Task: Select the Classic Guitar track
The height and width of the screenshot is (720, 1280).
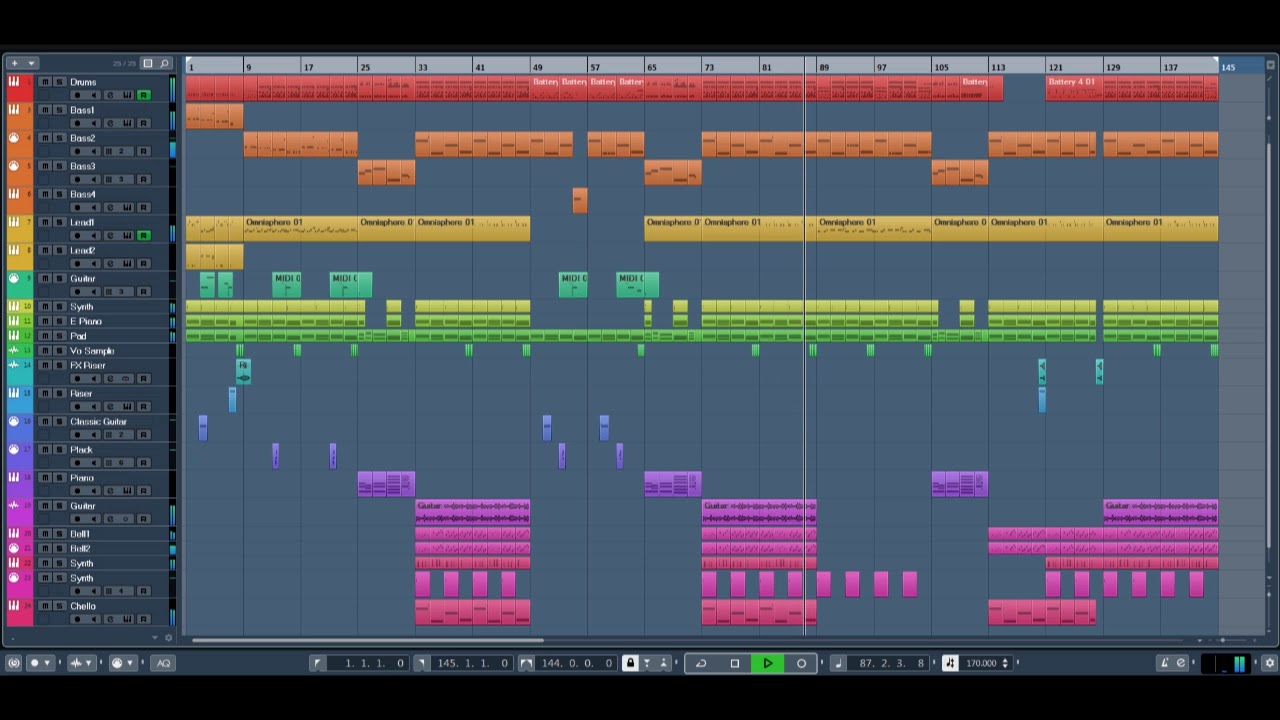Action: click(x=98, y=421)
